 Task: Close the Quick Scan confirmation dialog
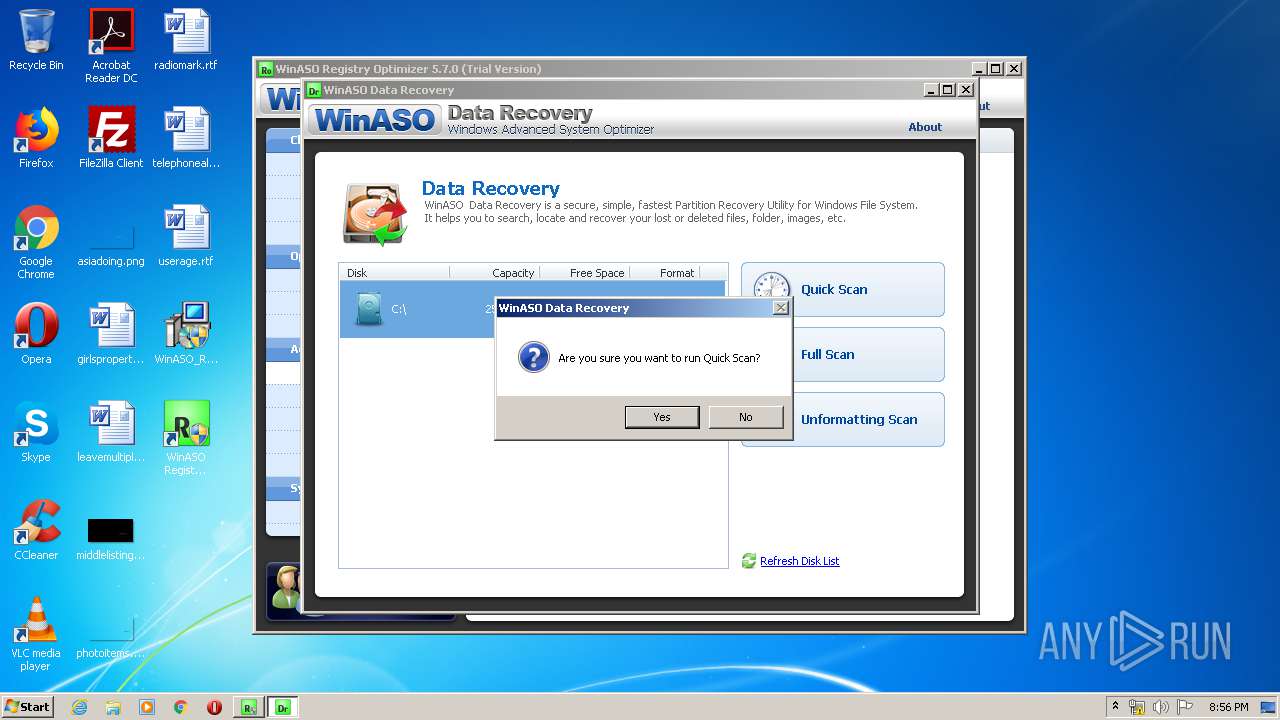tap(781, 308)
